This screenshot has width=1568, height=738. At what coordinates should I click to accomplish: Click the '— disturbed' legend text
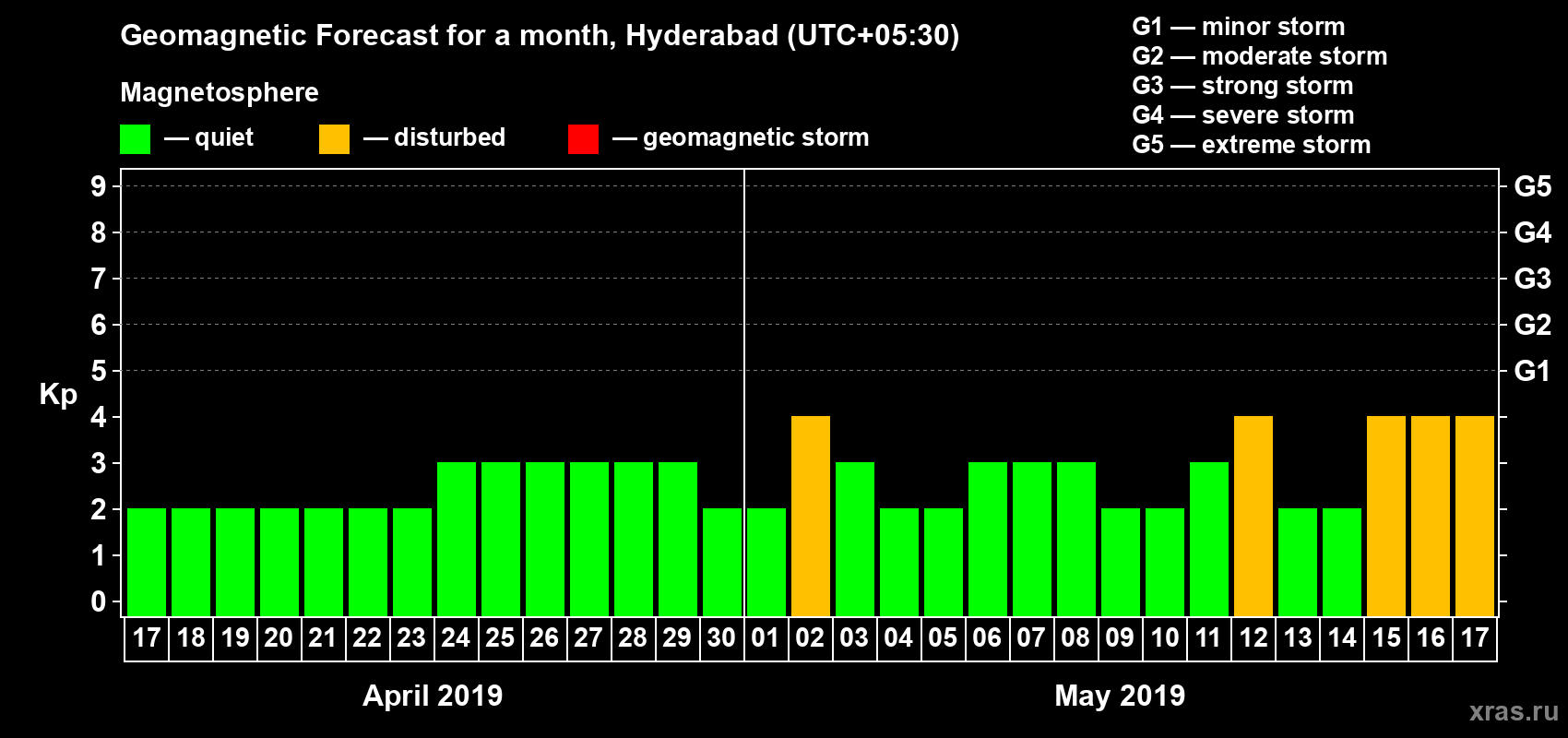(434, 137)
